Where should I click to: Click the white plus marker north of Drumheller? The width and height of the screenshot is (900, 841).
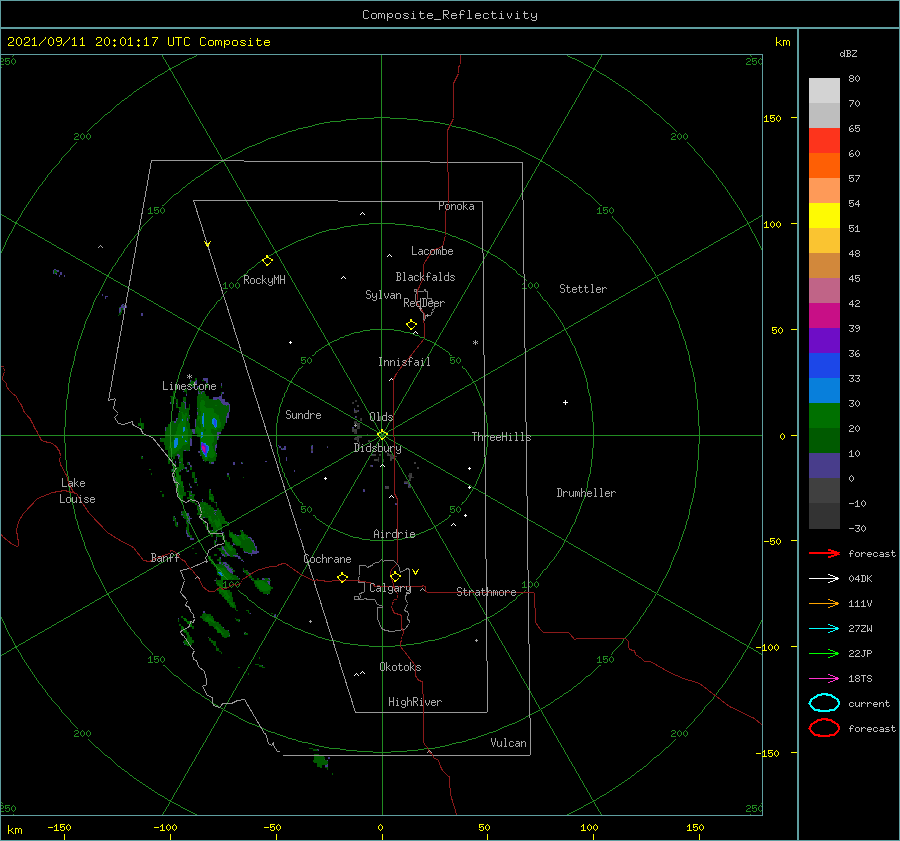tap(565, 402)
